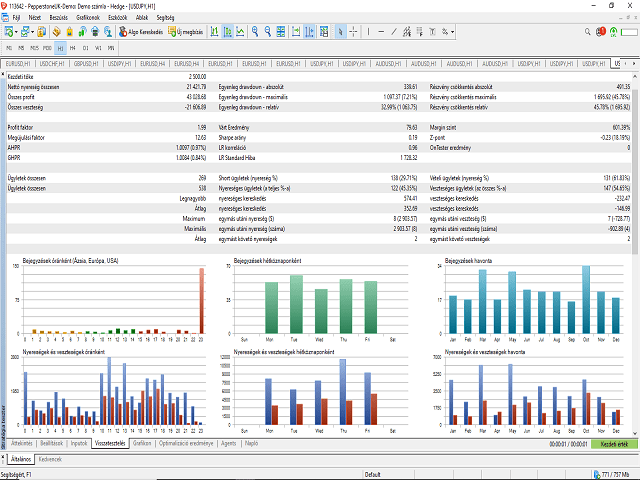Screen dimensions: 640x480
Task: Toggle the H1 timeframe button
Action: 60,47
